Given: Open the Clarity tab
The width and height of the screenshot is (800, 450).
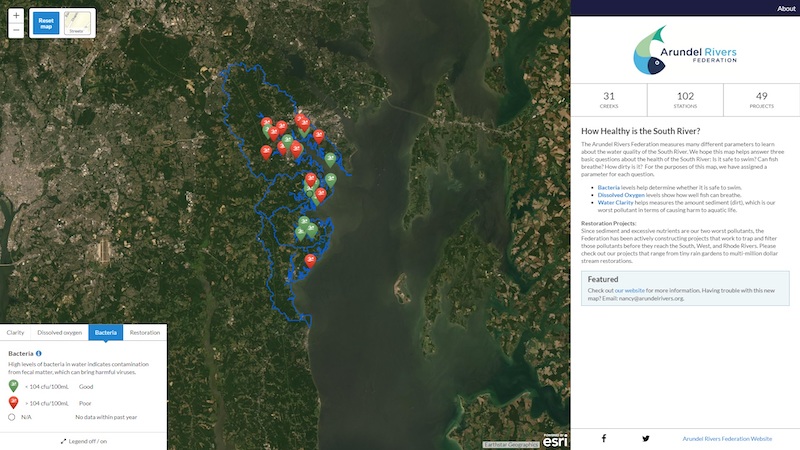Looking at the screenshot, I should [15, 332].
